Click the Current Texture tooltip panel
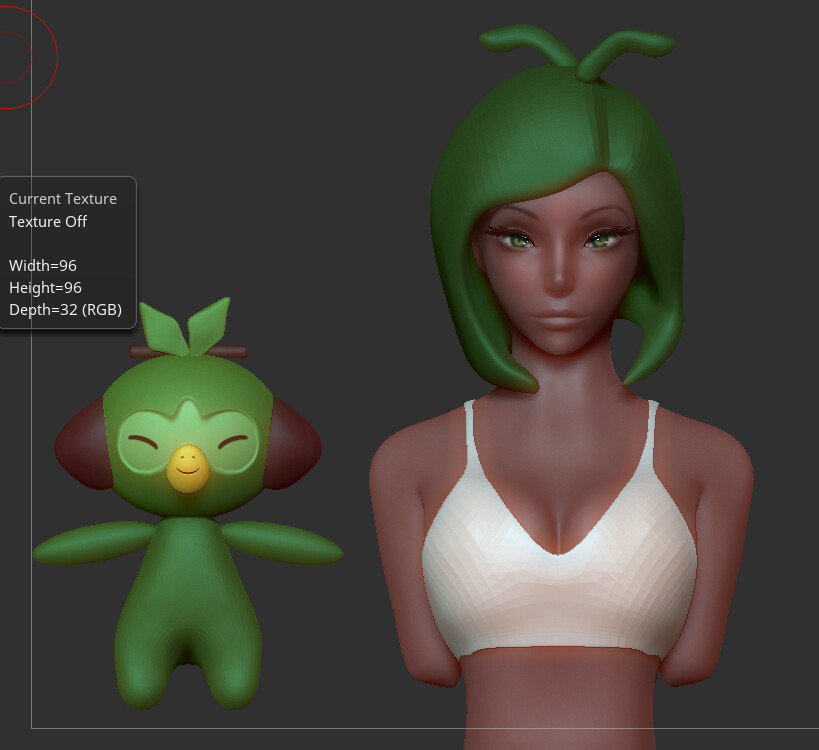This screenshot has width=819, height=750. [67, 250]
